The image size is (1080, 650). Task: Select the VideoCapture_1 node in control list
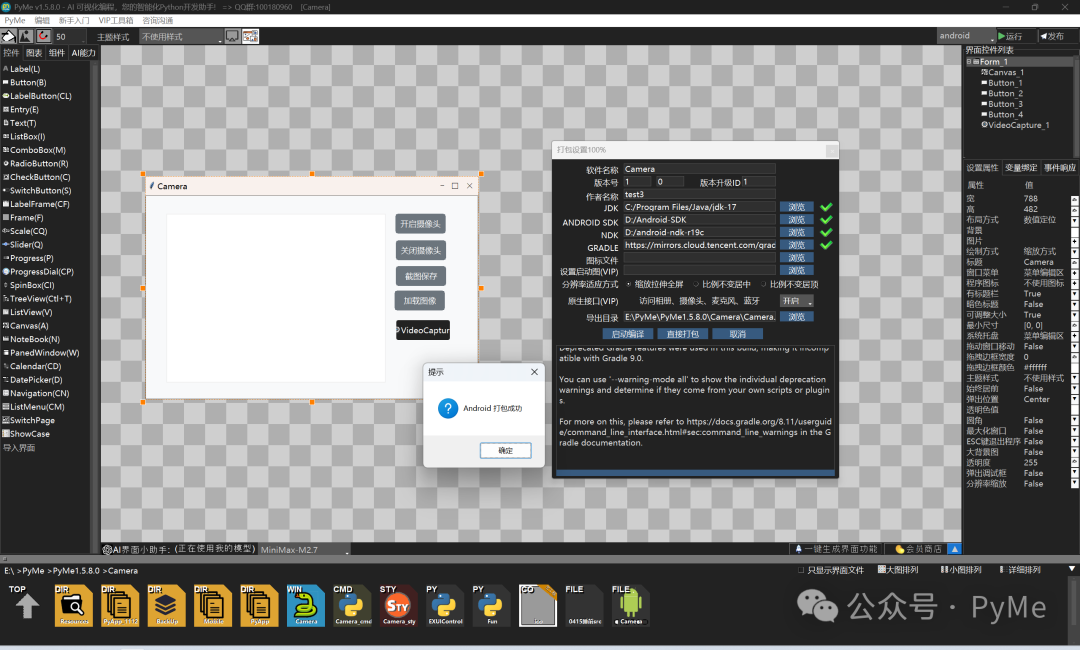1015,125
